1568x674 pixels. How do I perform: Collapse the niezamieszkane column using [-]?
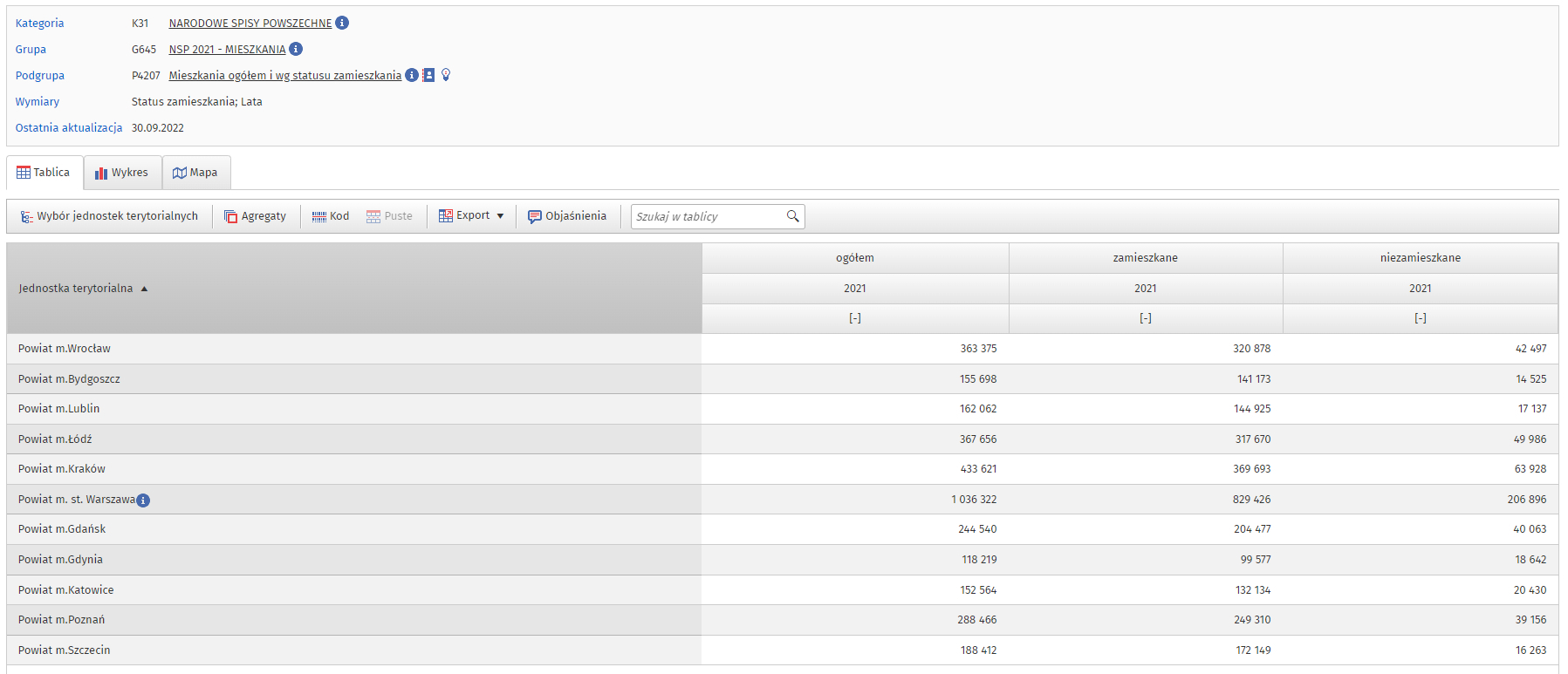click(1420, 318)
